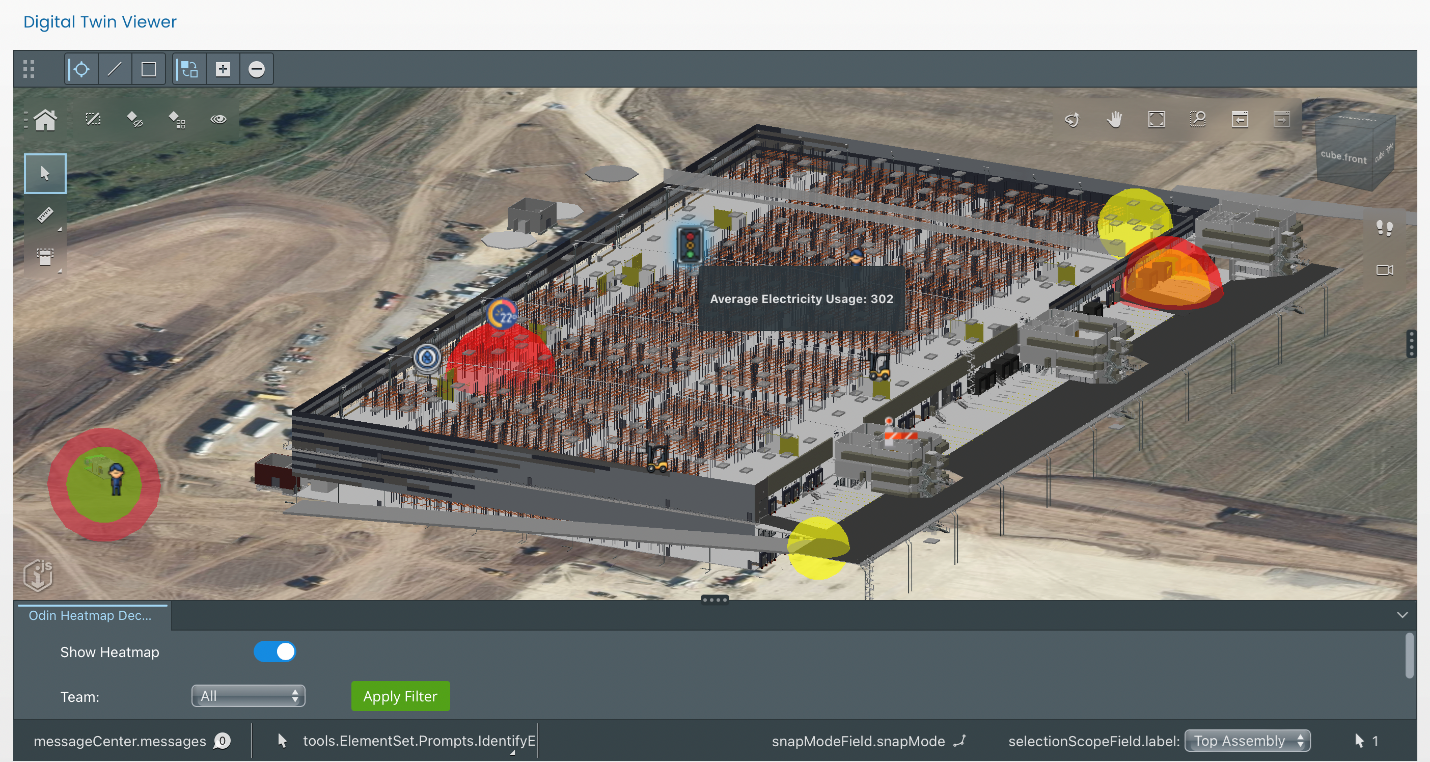Open the camera viewpoint icon on the right
Viewport: 1430px width, 762px height.
click(x=1385, y=270)
